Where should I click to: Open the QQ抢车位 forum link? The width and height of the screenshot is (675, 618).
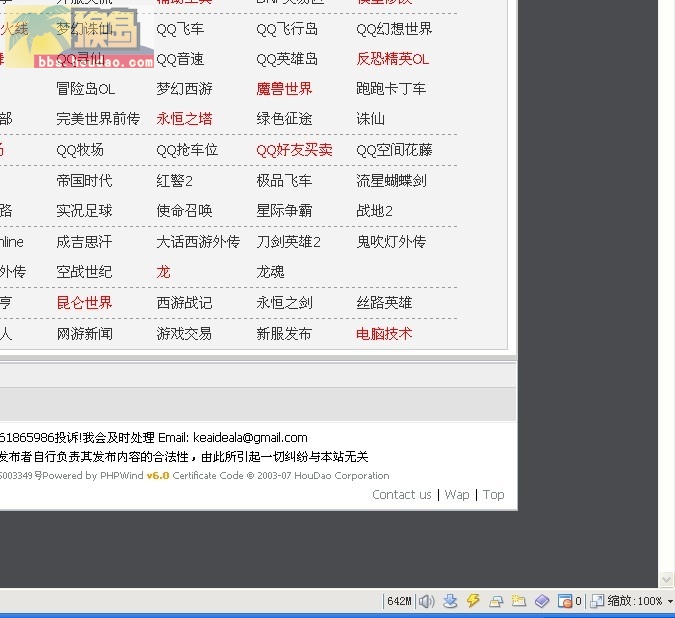click(x=187, y=150)
